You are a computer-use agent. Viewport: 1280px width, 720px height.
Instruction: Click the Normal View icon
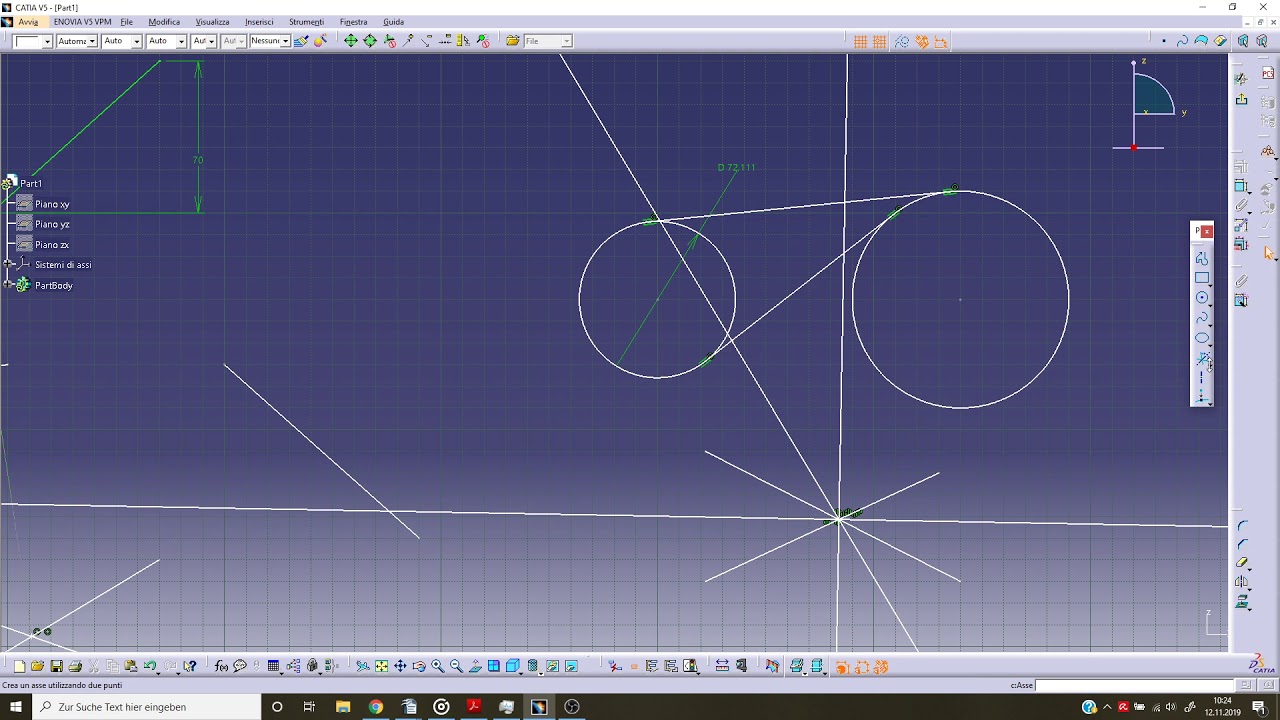pyautogui.click(x=475, y=666)
